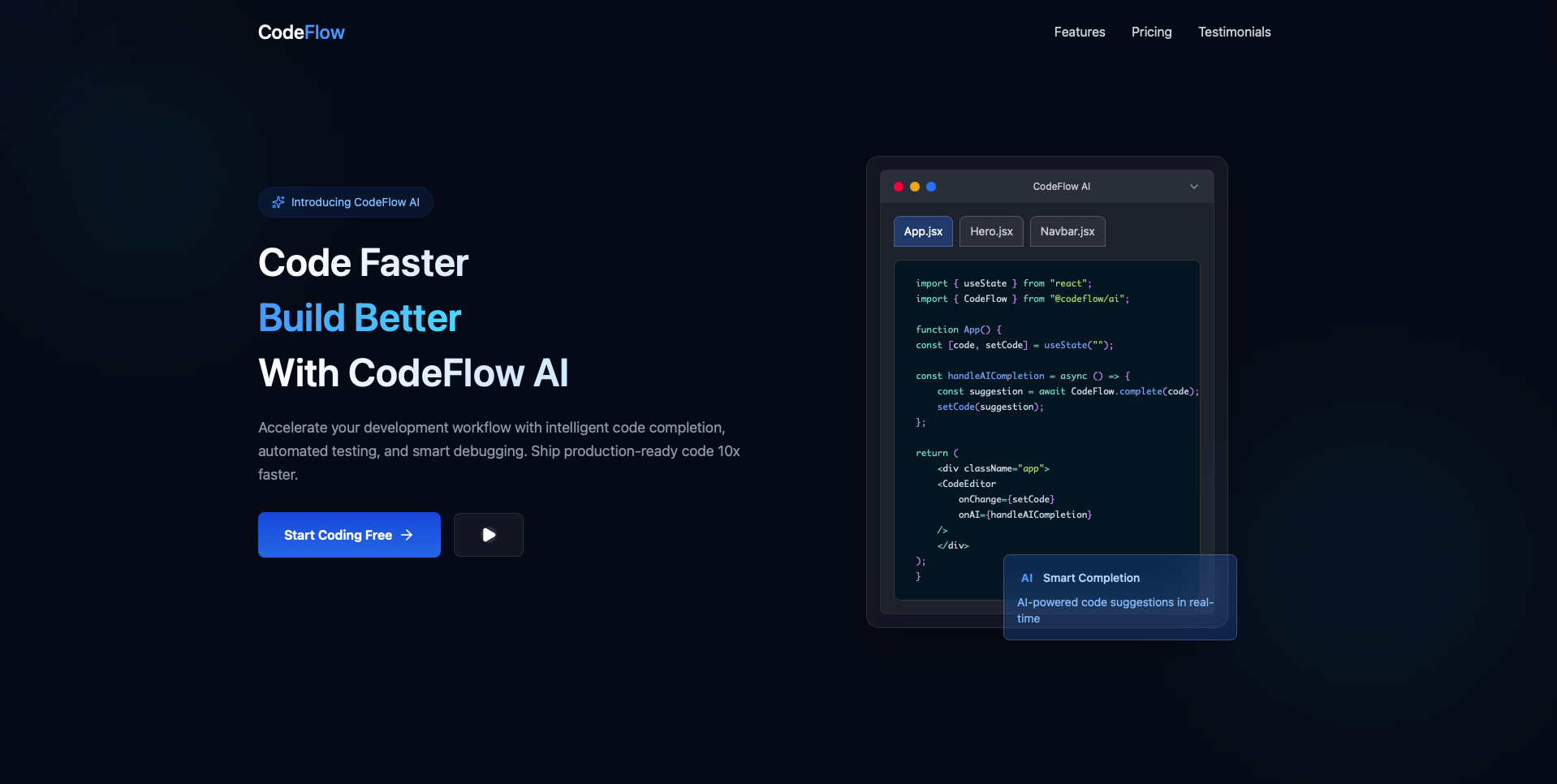Viewport: 1557px width, 784px height.
Task: Click the AI icon in the Smart Completion card
Action: (1027, 578)
